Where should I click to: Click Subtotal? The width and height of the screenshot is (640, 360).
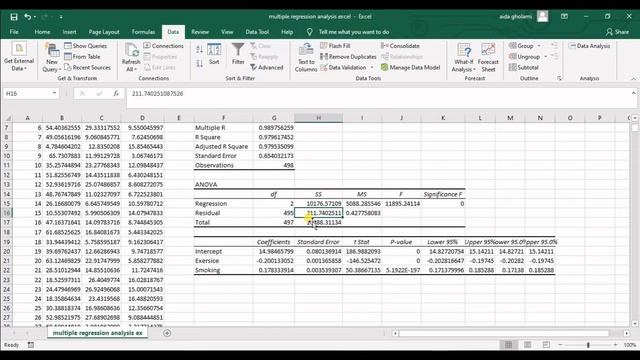(x=524, y=67)
